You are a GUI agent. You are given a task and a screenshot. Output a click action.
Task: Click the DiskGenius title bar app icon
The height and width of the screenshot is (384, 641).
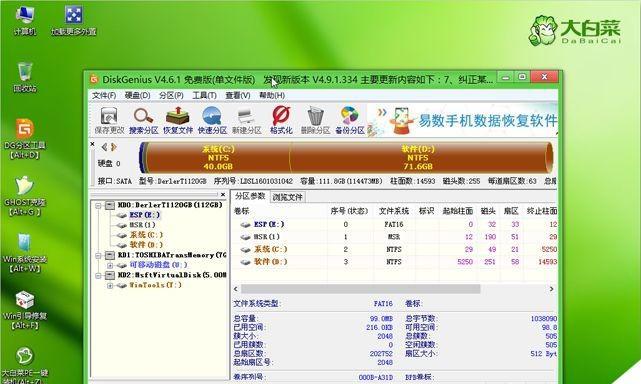[x=94, y=79]
